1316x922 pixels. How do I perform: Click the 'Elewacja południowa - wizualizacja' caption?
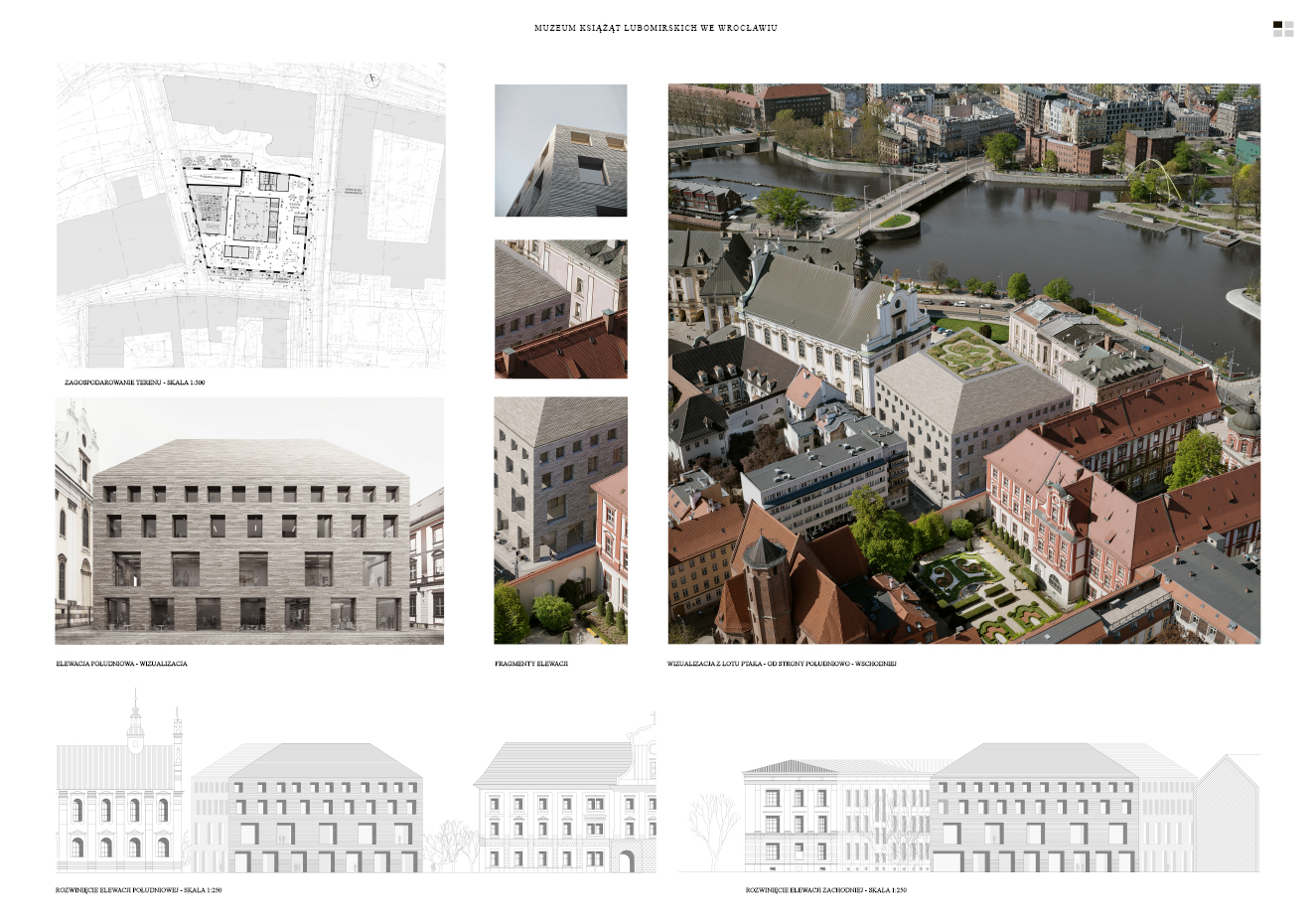tap(121, 664)
